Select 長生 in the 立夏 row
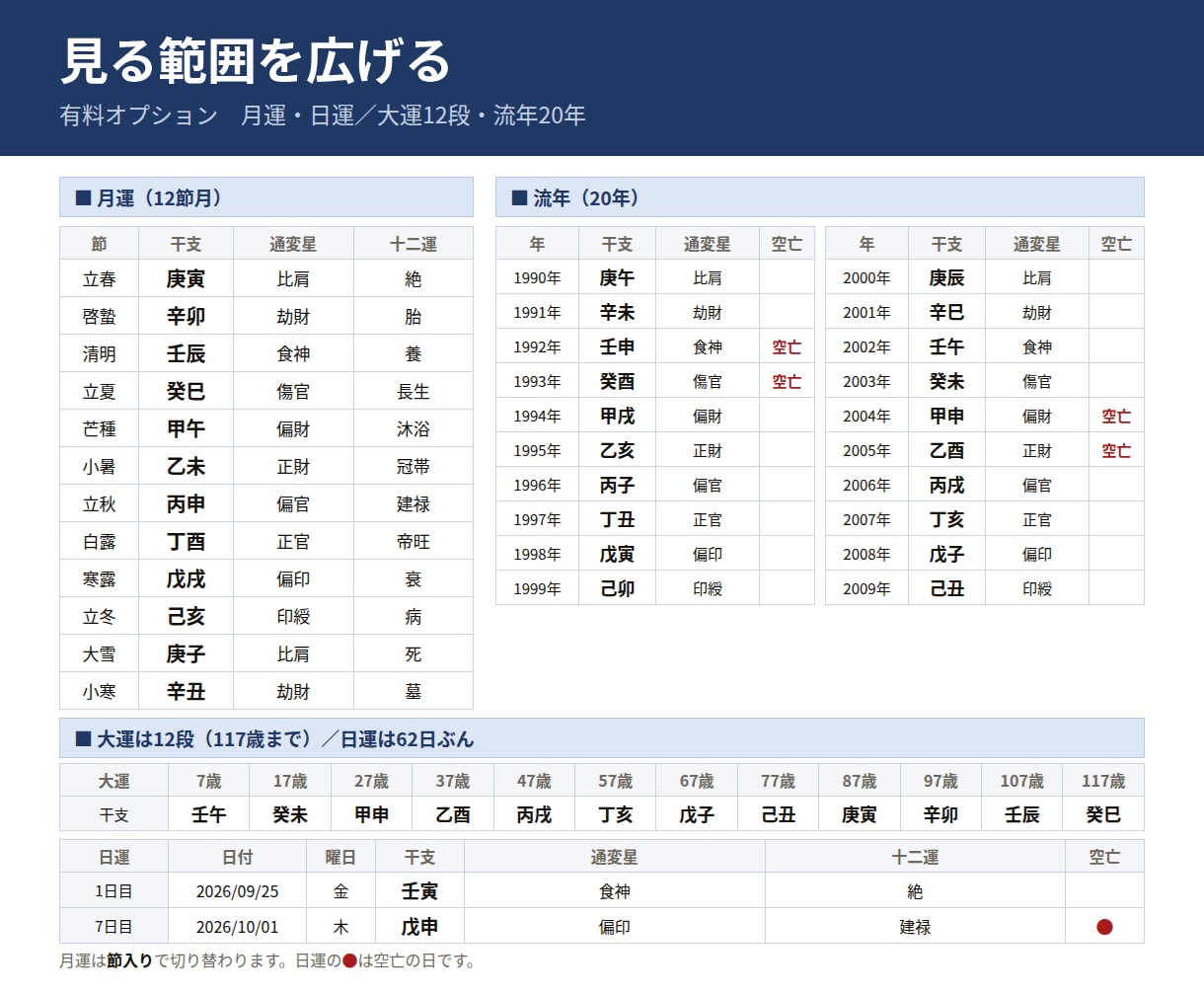This screenshot has height=995, width=1204. click(x=414, y=392)
